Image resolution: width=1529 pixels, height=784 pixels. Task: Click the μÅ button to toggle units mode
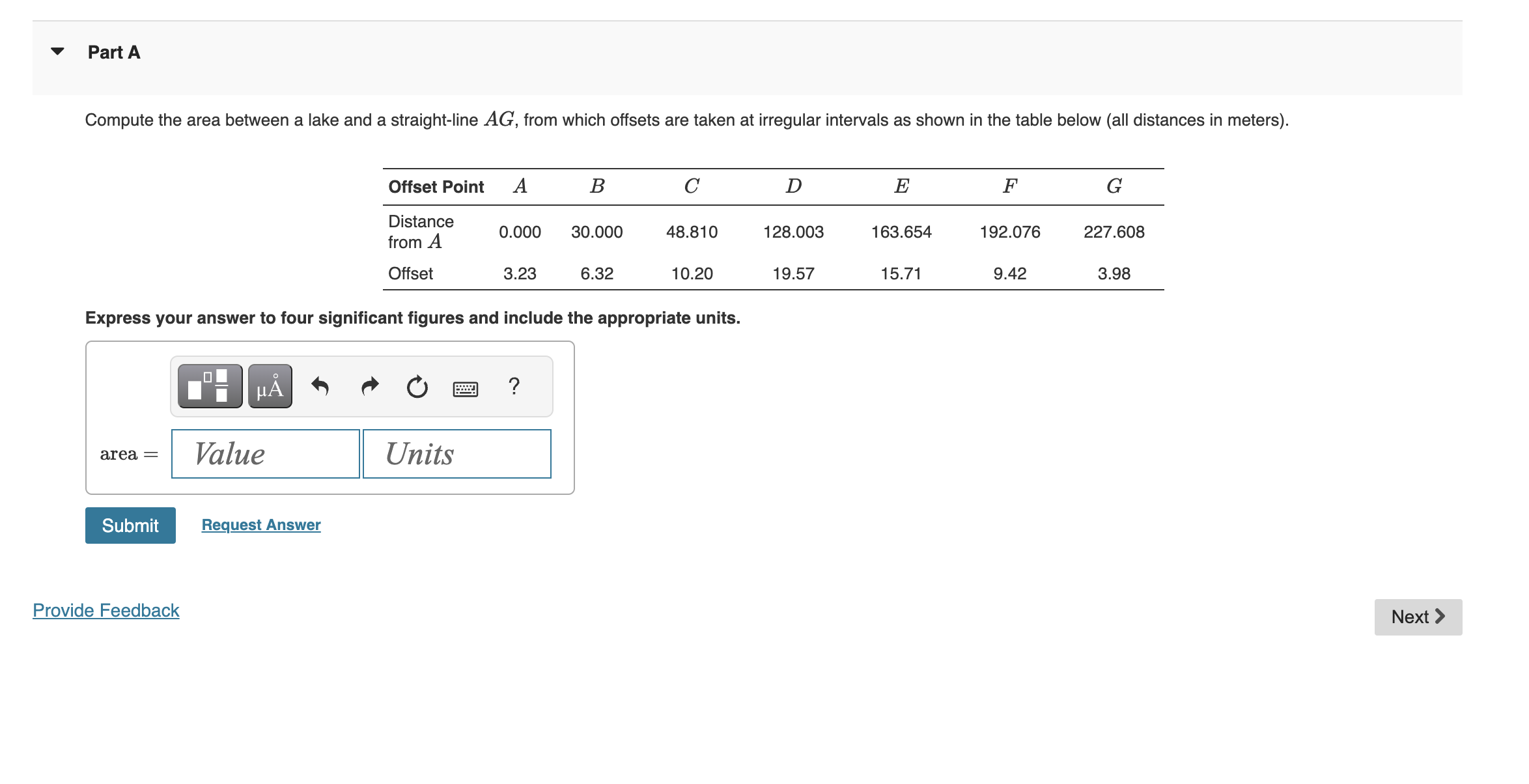pyautogui.click(x=269, y=387)
